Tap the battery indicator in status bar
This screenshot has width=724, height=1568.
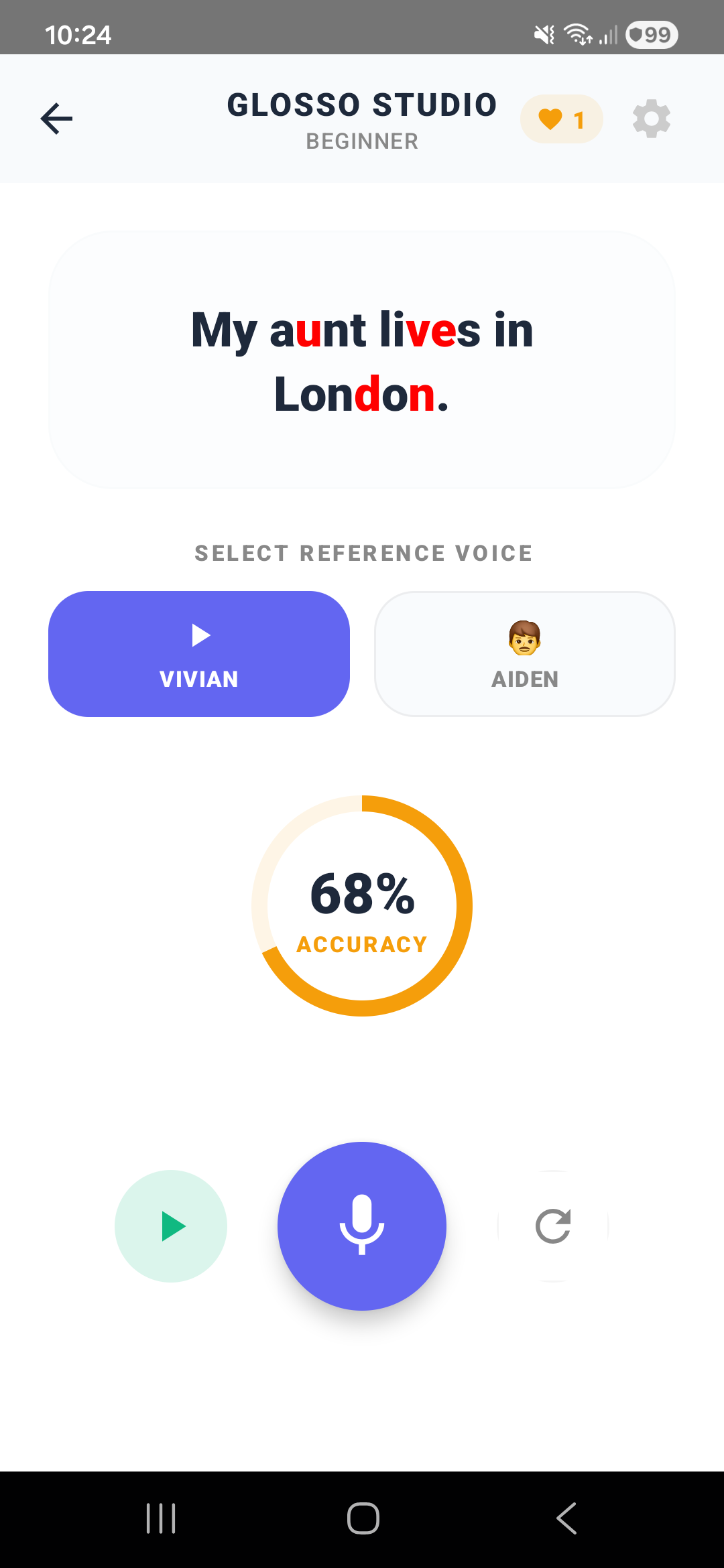click(x=651, y=35)
